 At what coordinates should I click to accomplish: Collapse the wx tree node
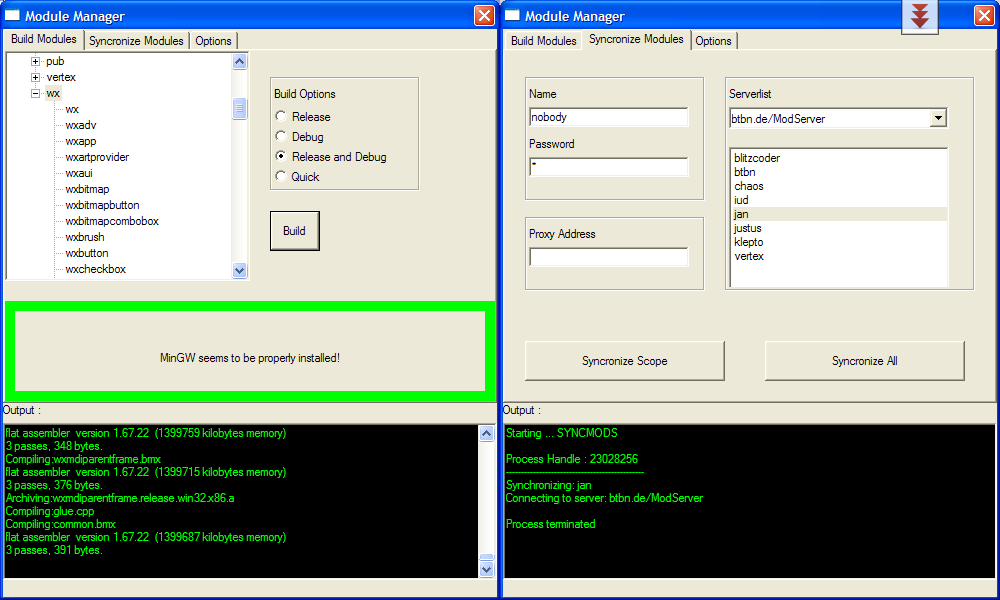36,94
